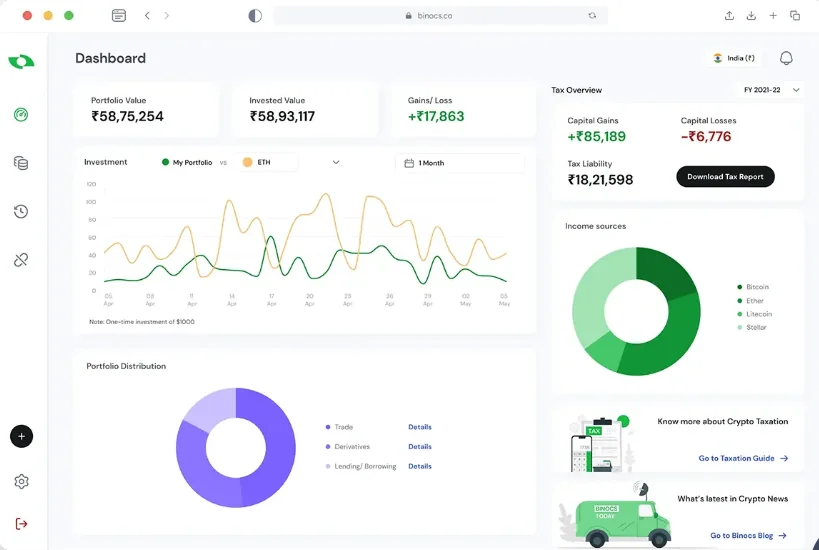
Task: Click the browser address bar binocs.co
Action: [x=440, y=15]
